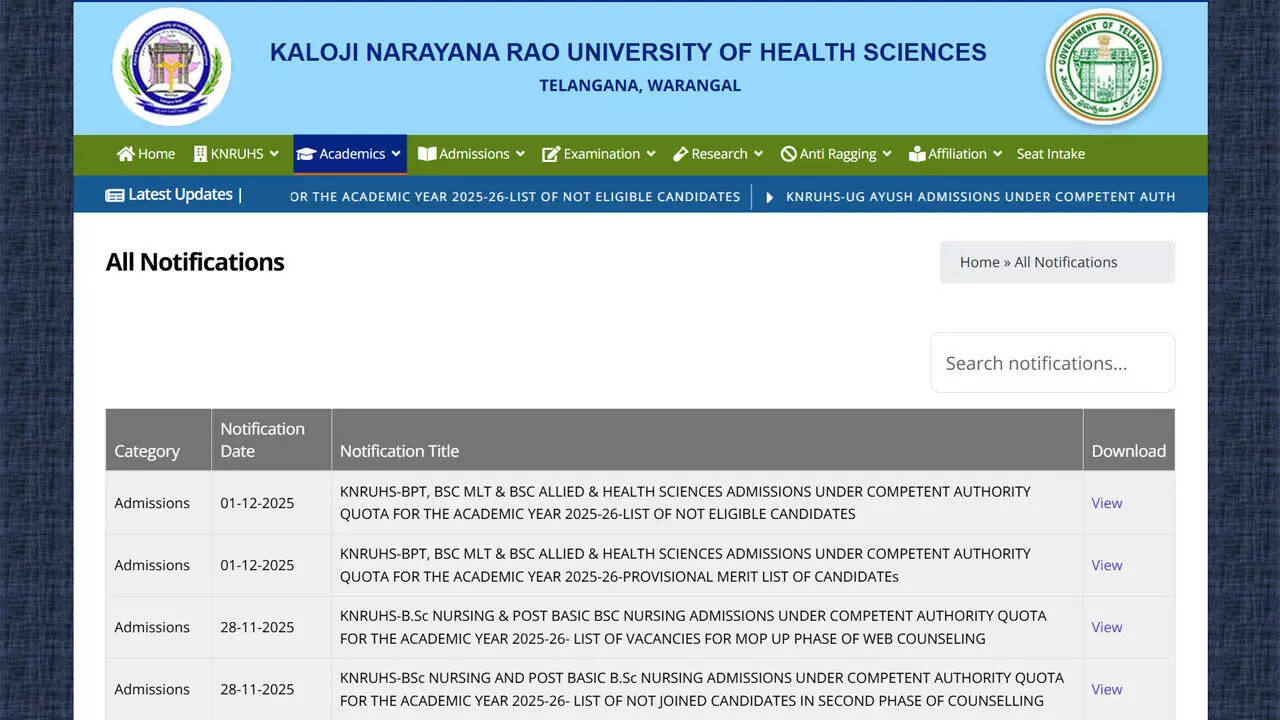The image size is (1280, 720).
Task: Sort by Notification Date column header
Action: pos(262,440)
